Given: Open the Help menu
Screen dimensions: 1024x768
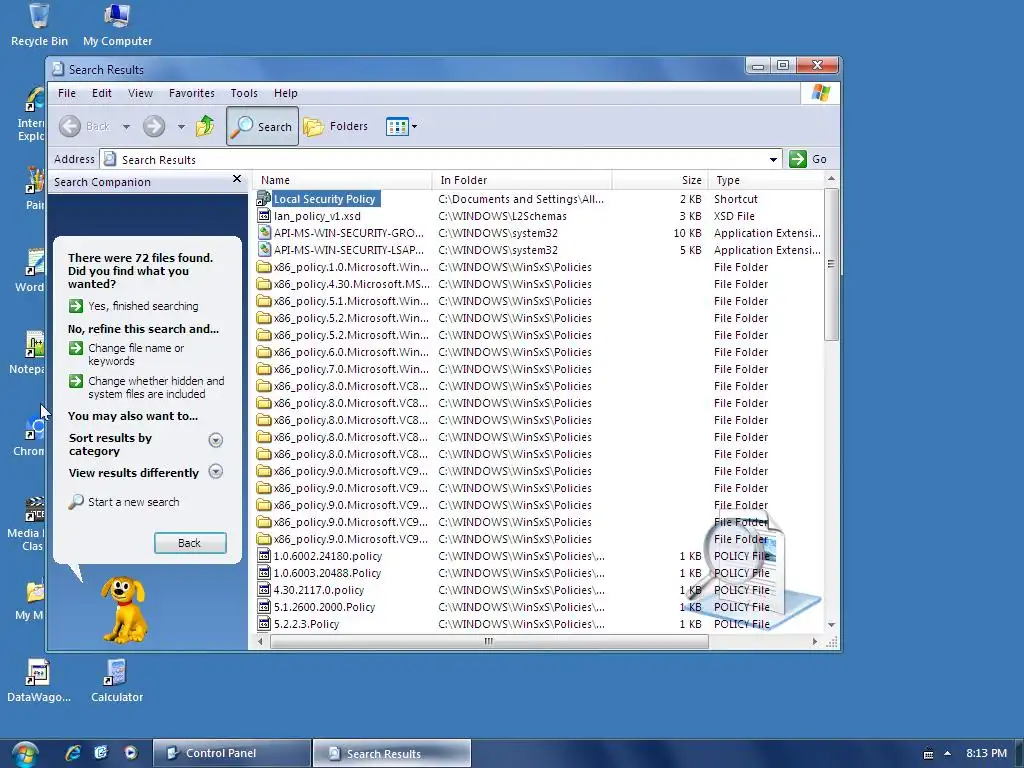Looking at the screenshot, I should tap(285, 93).
